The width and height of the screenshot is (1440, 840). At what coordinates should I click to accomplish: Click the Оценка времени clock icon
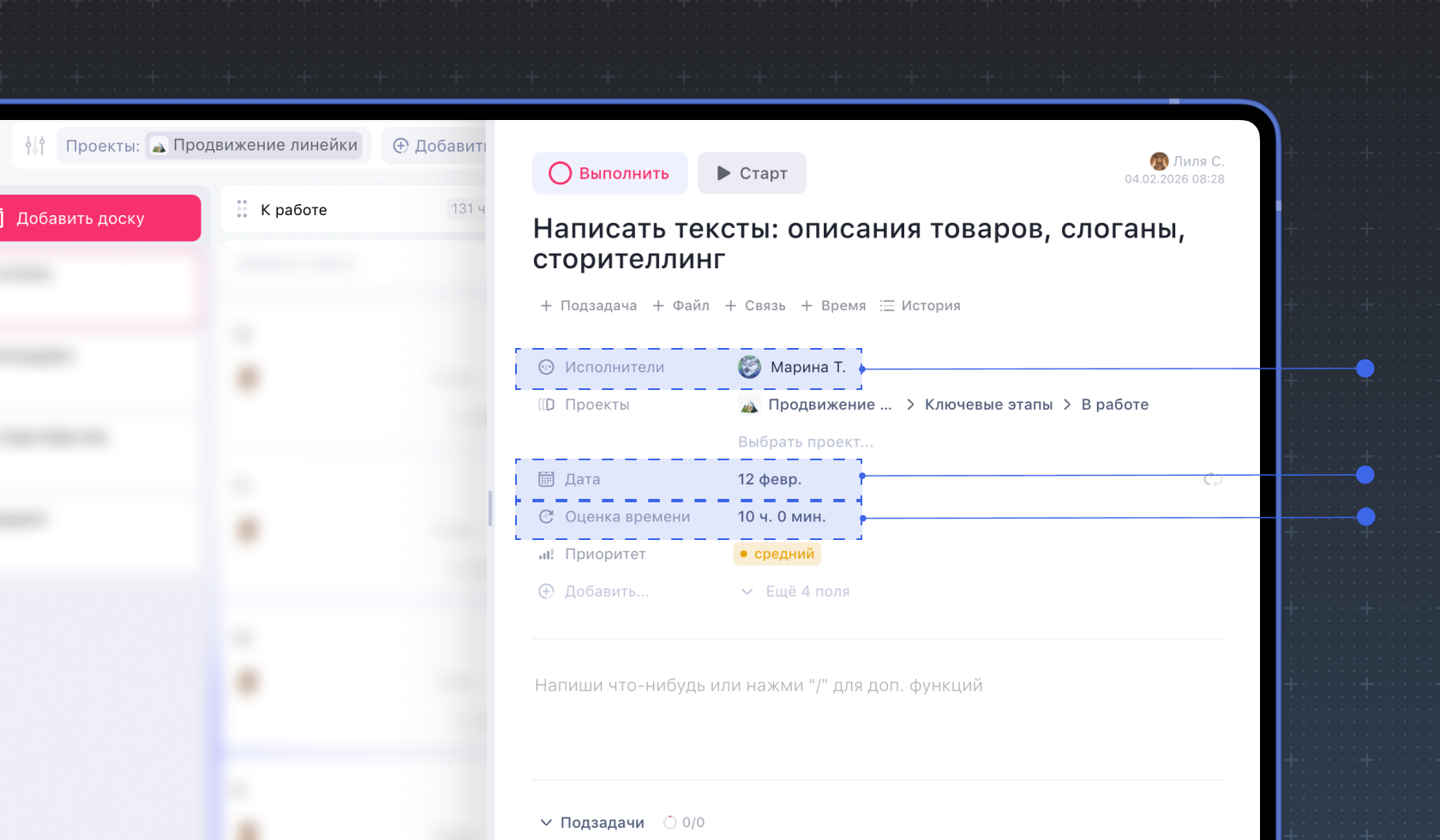click(x=546, y=517)
